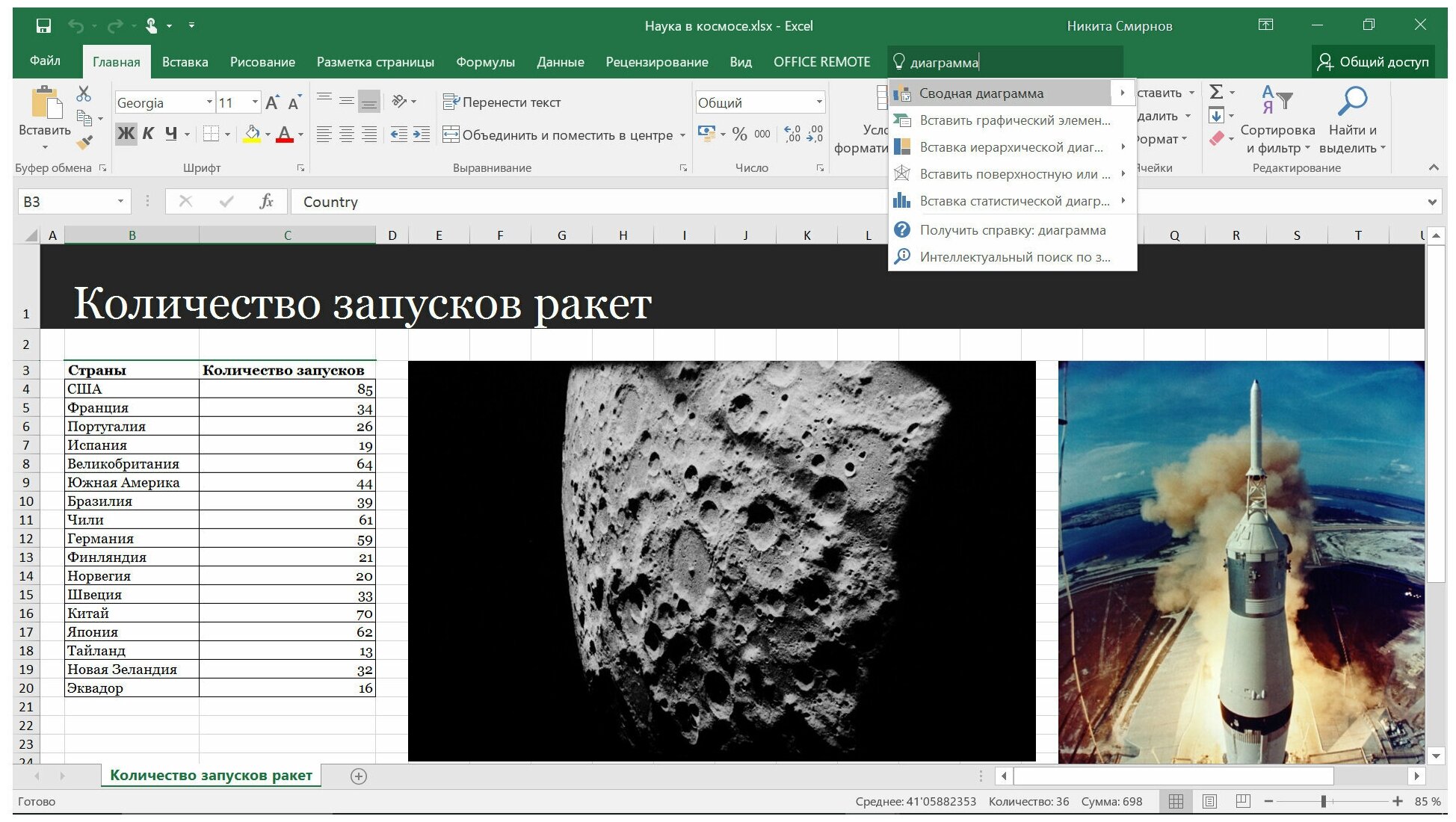This screenshot has width=1456, height=822.
Task: Click Объединить и поместить в центре
Action: pos(558,135)
